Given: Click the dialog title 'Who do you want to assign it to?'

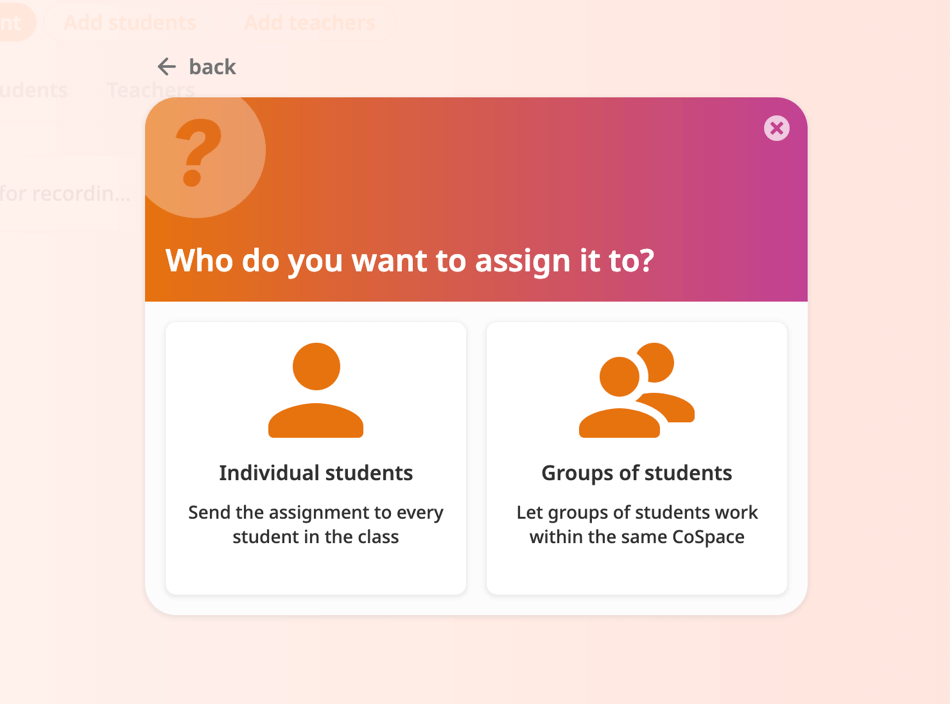Looking at the screenshot, I should pos(410,261).
